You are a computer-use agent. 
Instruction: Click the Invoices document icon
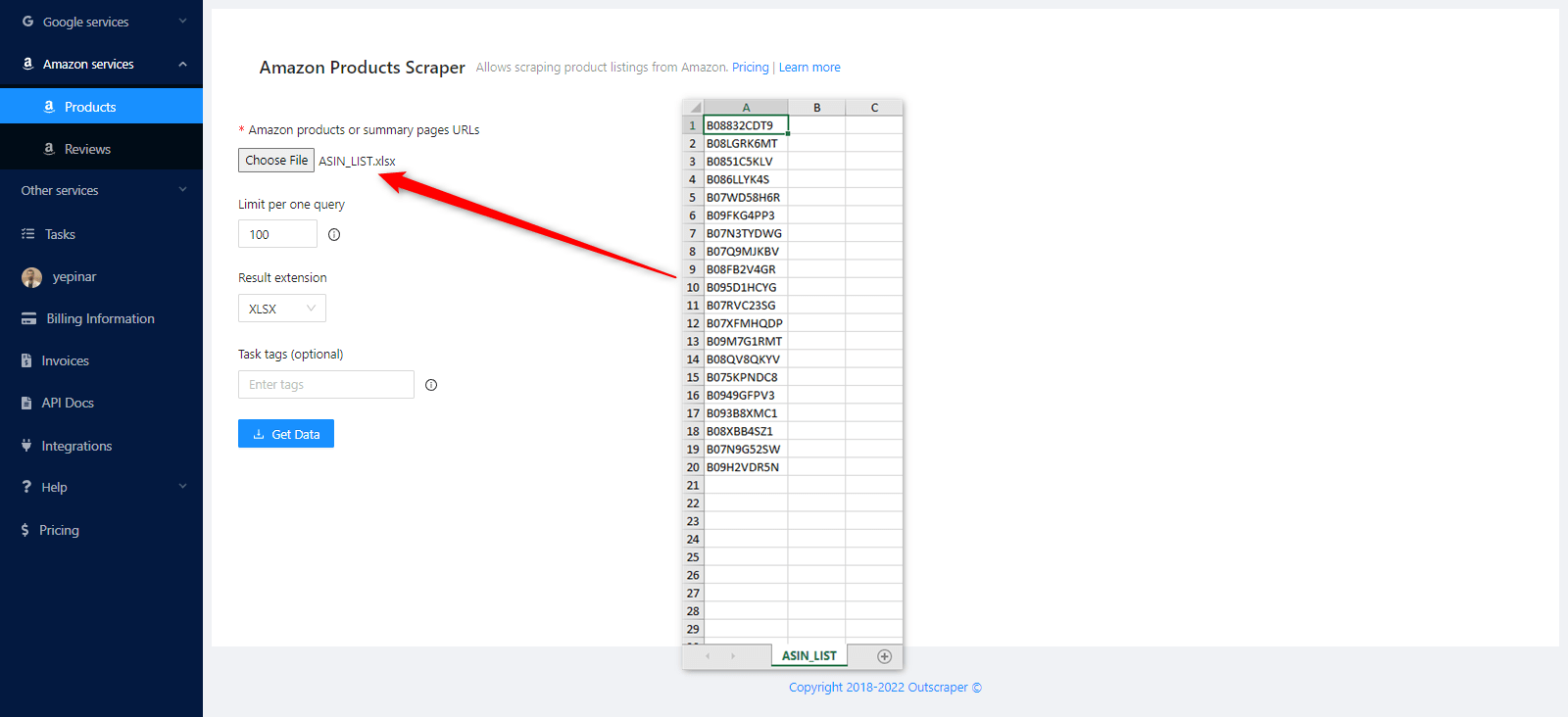coord(26,360)
